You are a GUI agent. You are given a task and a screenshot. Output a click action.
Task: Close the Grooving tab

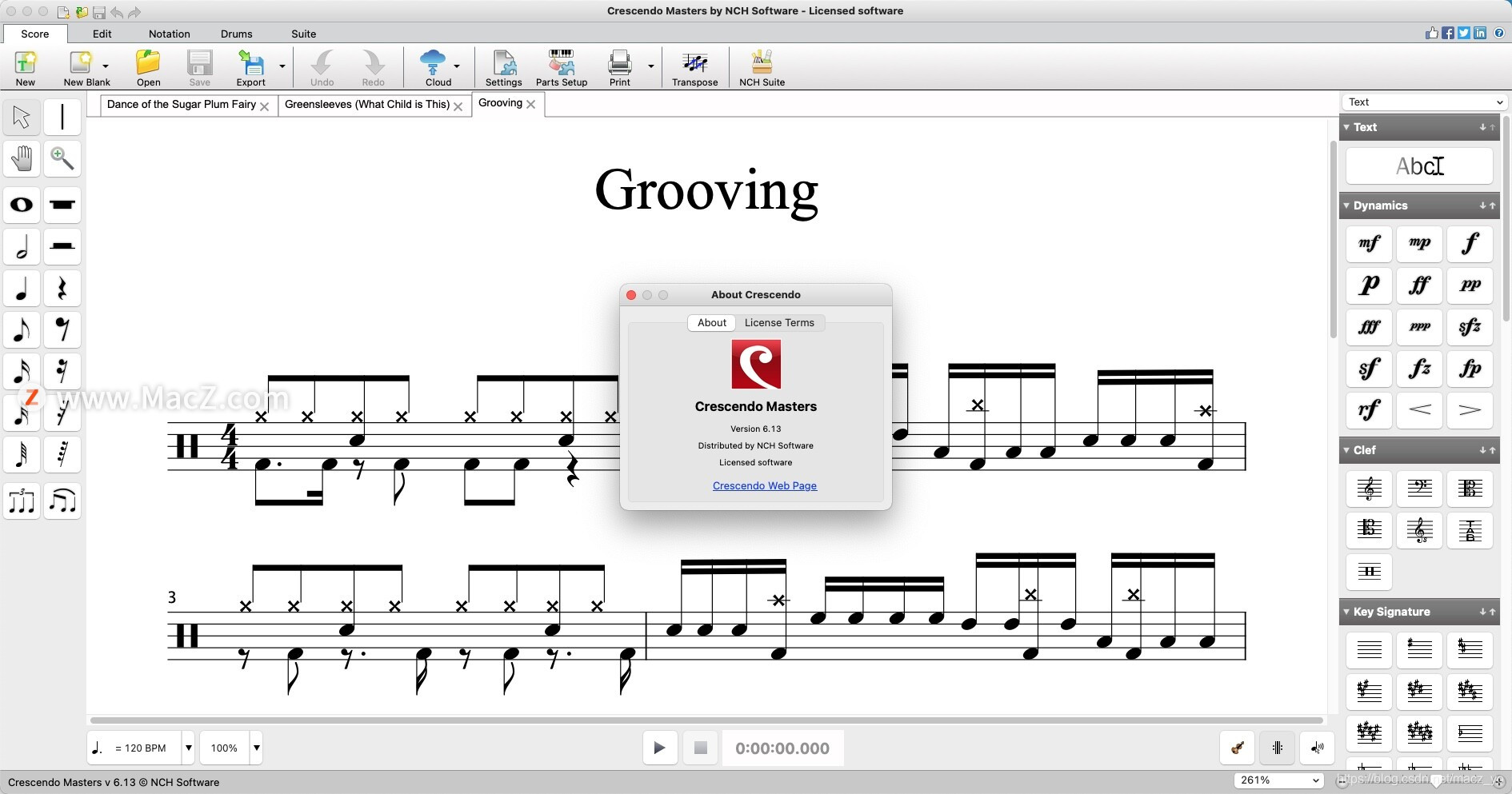tap(531, 104)
